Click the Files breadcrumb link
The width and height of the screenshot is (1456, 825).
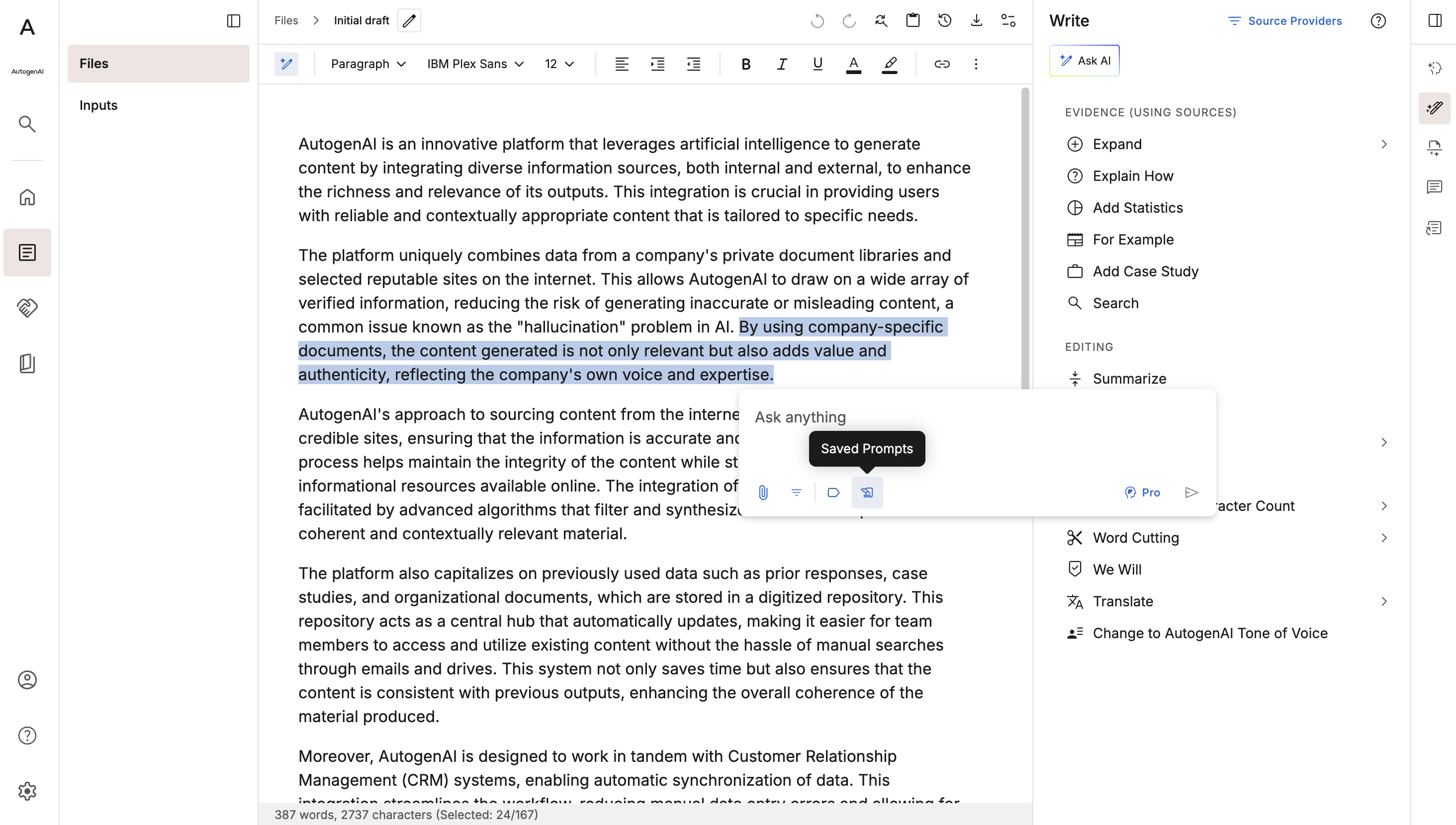point(286,21)
